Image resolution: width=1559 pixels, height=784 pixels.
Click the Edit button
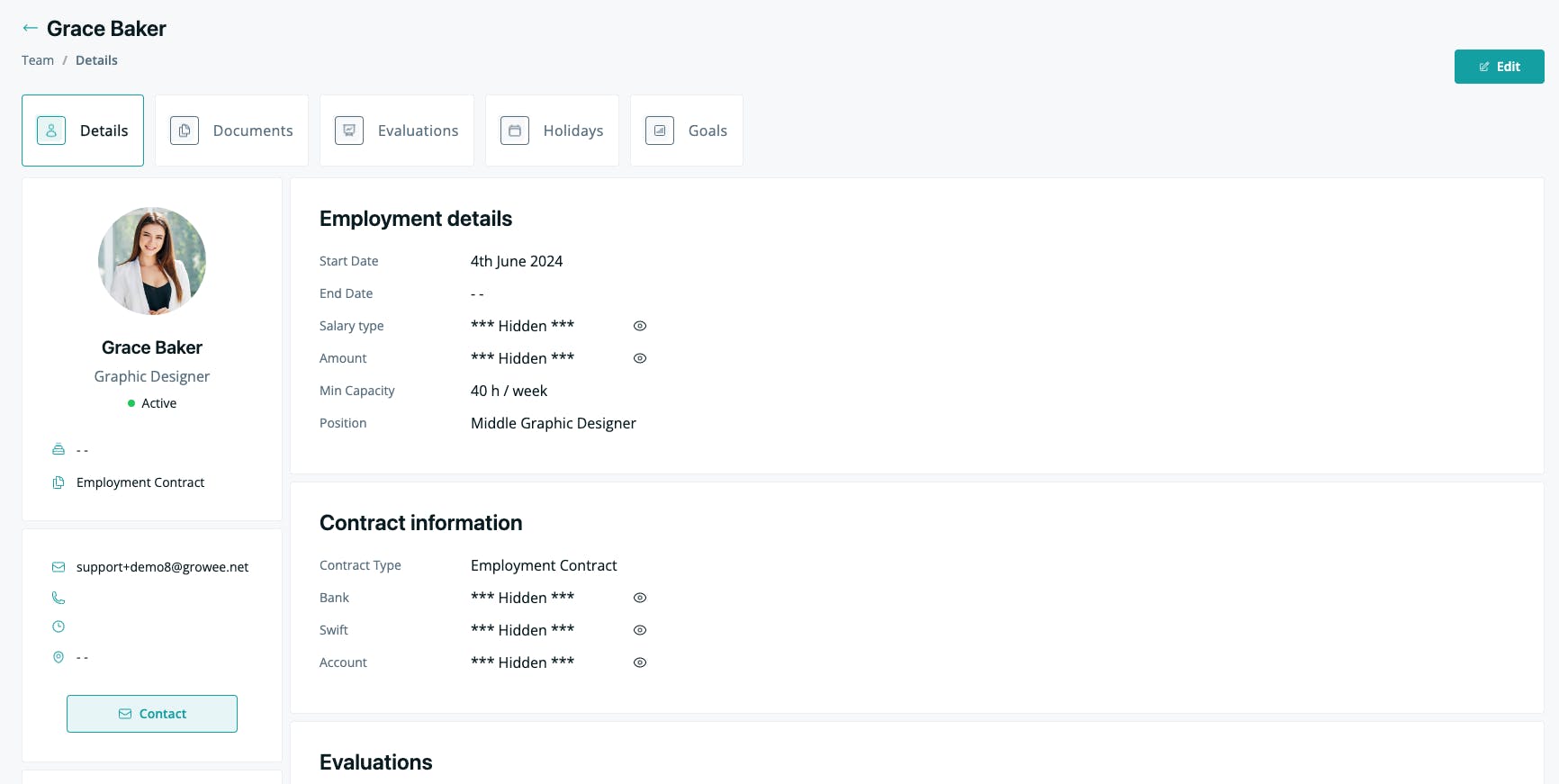click(x=1500, y=67)
